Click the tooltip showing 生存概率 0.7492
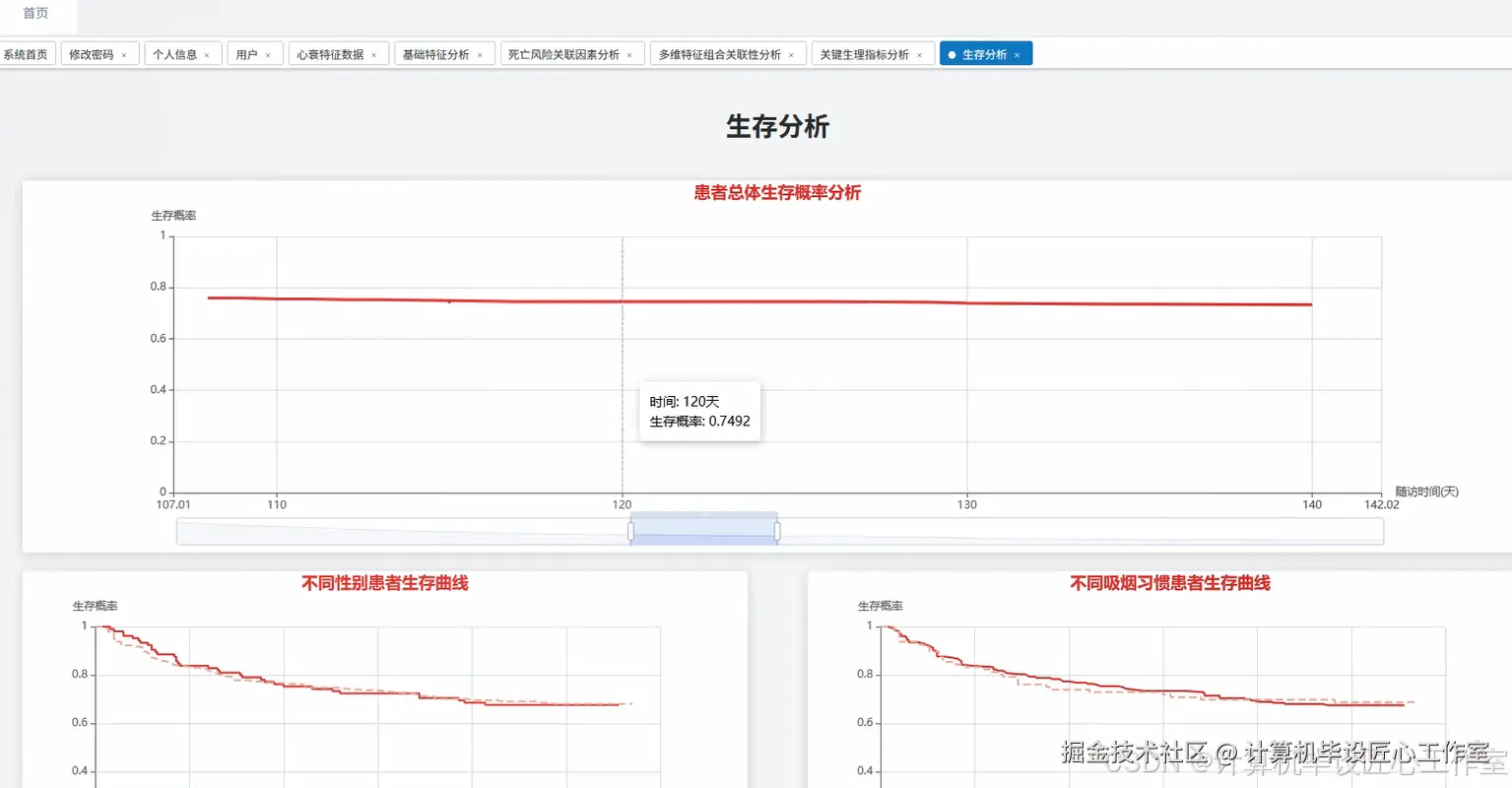 point(699,411)
